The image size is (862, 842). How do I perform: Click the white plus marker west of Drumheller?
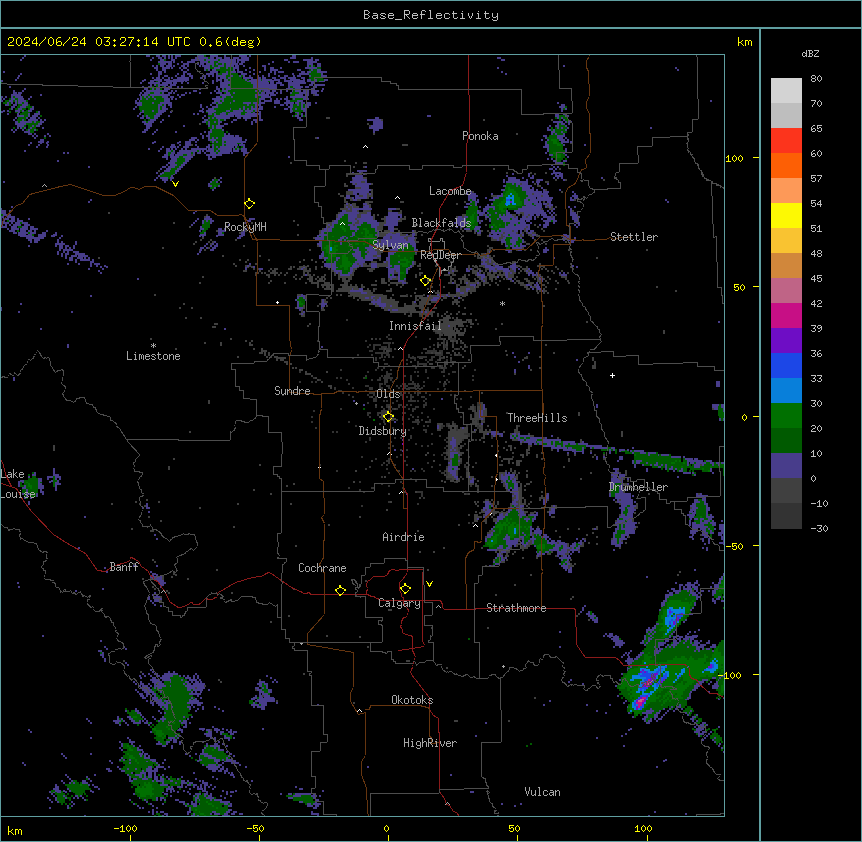[x=612, y=375]
